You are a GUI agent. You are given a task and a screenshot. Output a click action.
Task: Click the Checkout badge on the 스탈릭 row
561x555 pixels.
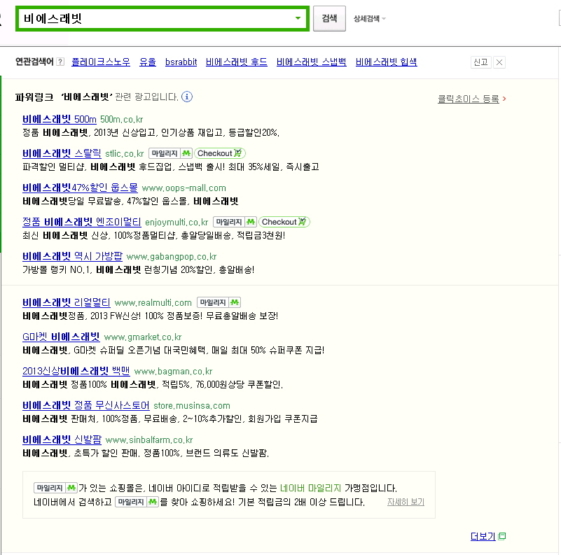pos(220,153)
